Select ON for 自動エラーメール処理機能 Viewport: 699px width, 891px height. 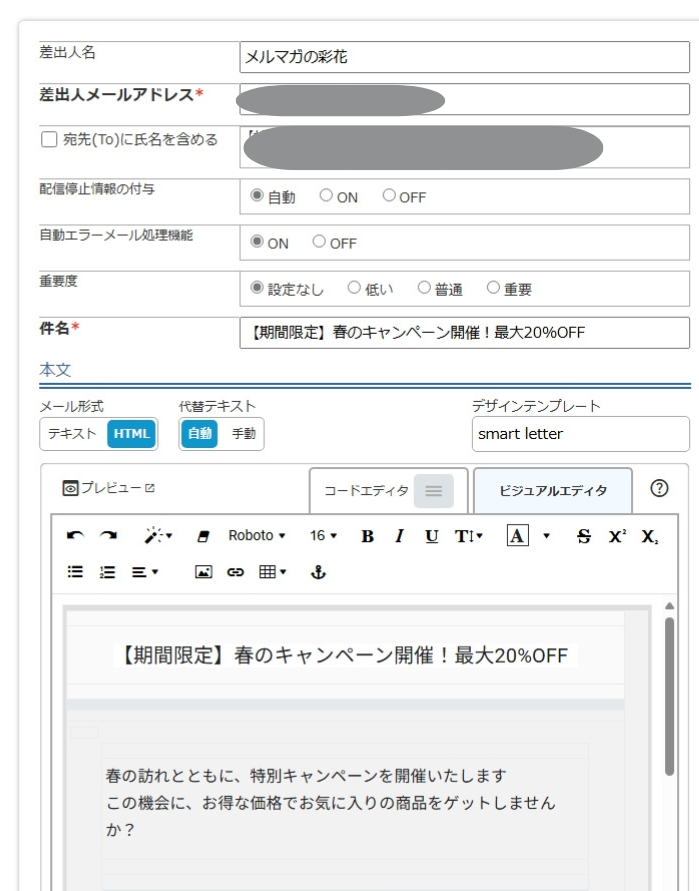pyautogui.click(x=257, y=242)
